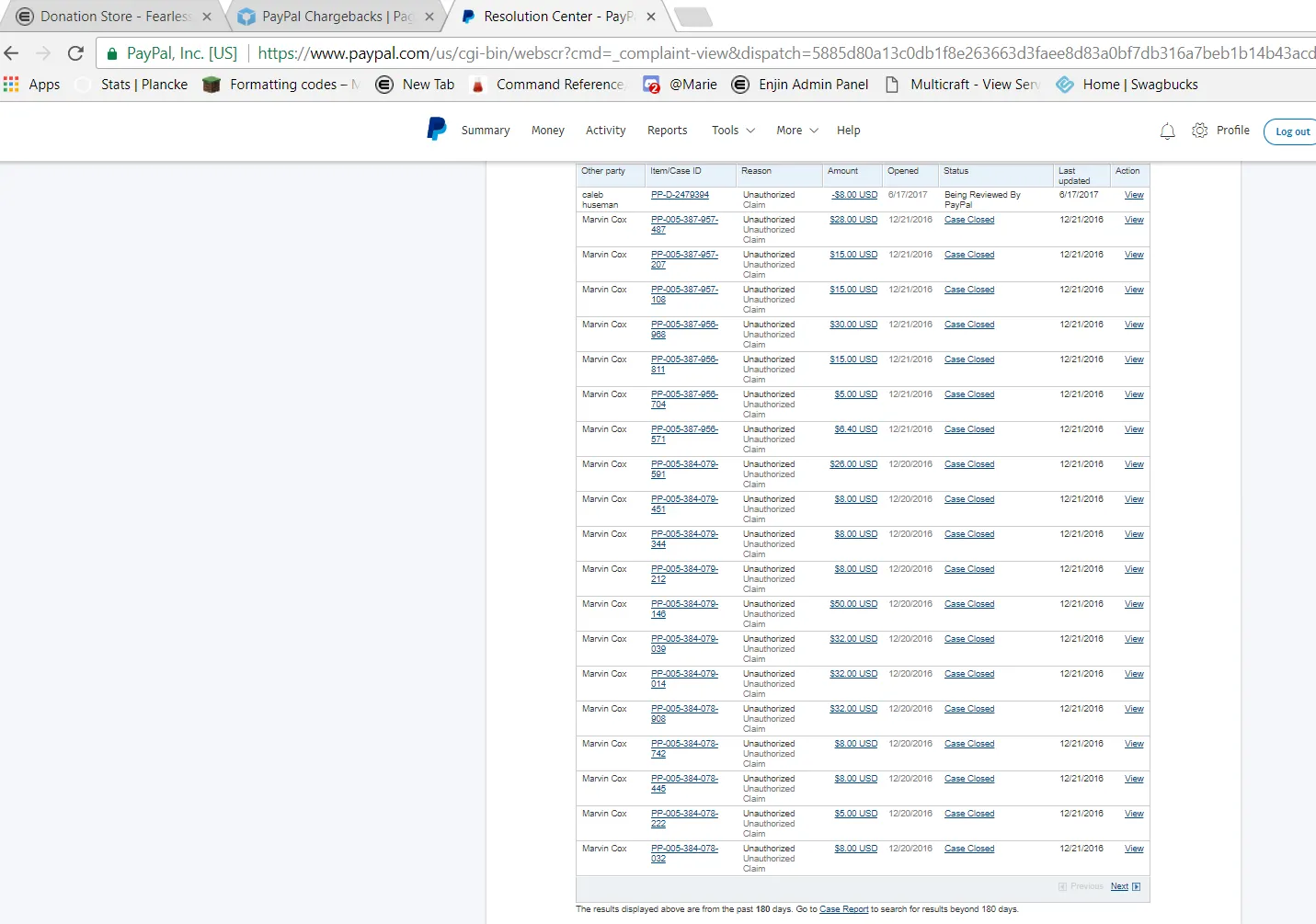The image size is (1316, 924).
Task: Click Case Closed for case PP-005-384-079-591
Action: [x=969, y=464]
